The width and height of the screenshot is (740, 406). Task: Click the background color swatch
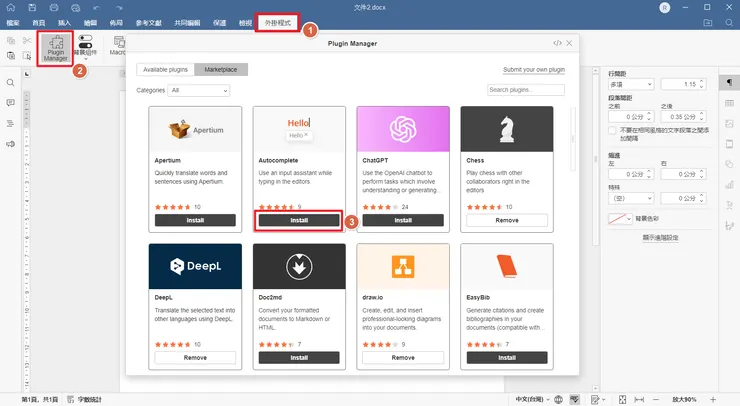(x=617, y=219)
